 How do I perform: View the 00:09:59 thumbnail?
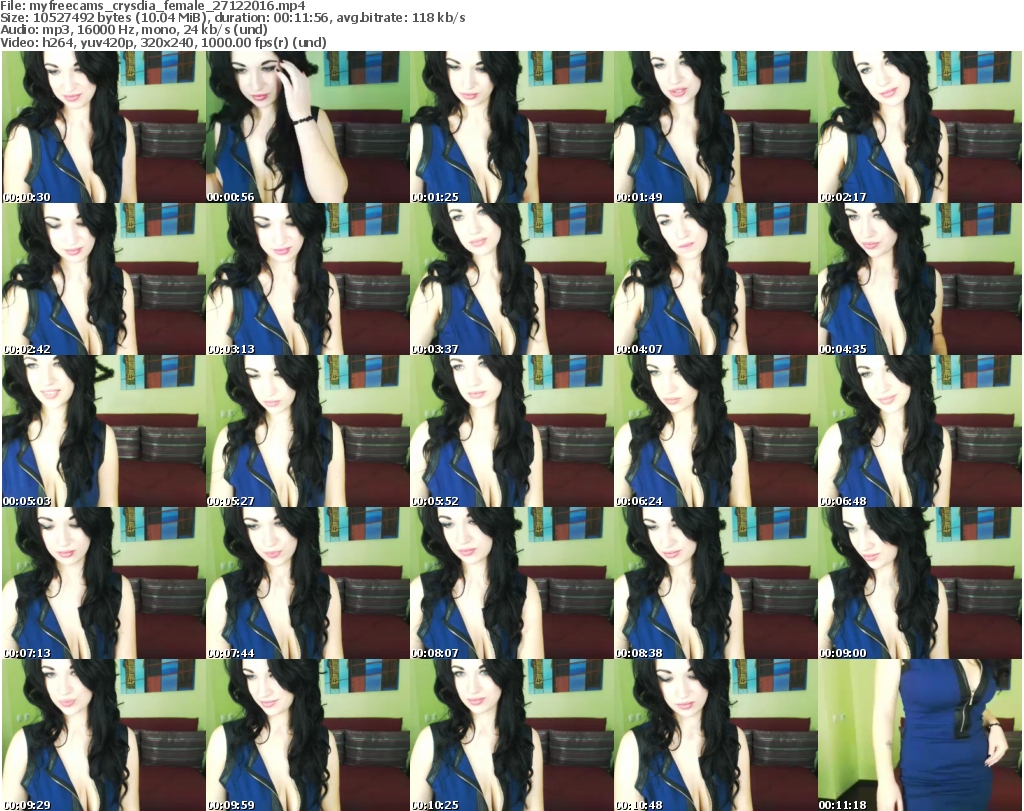click(308, 735)
